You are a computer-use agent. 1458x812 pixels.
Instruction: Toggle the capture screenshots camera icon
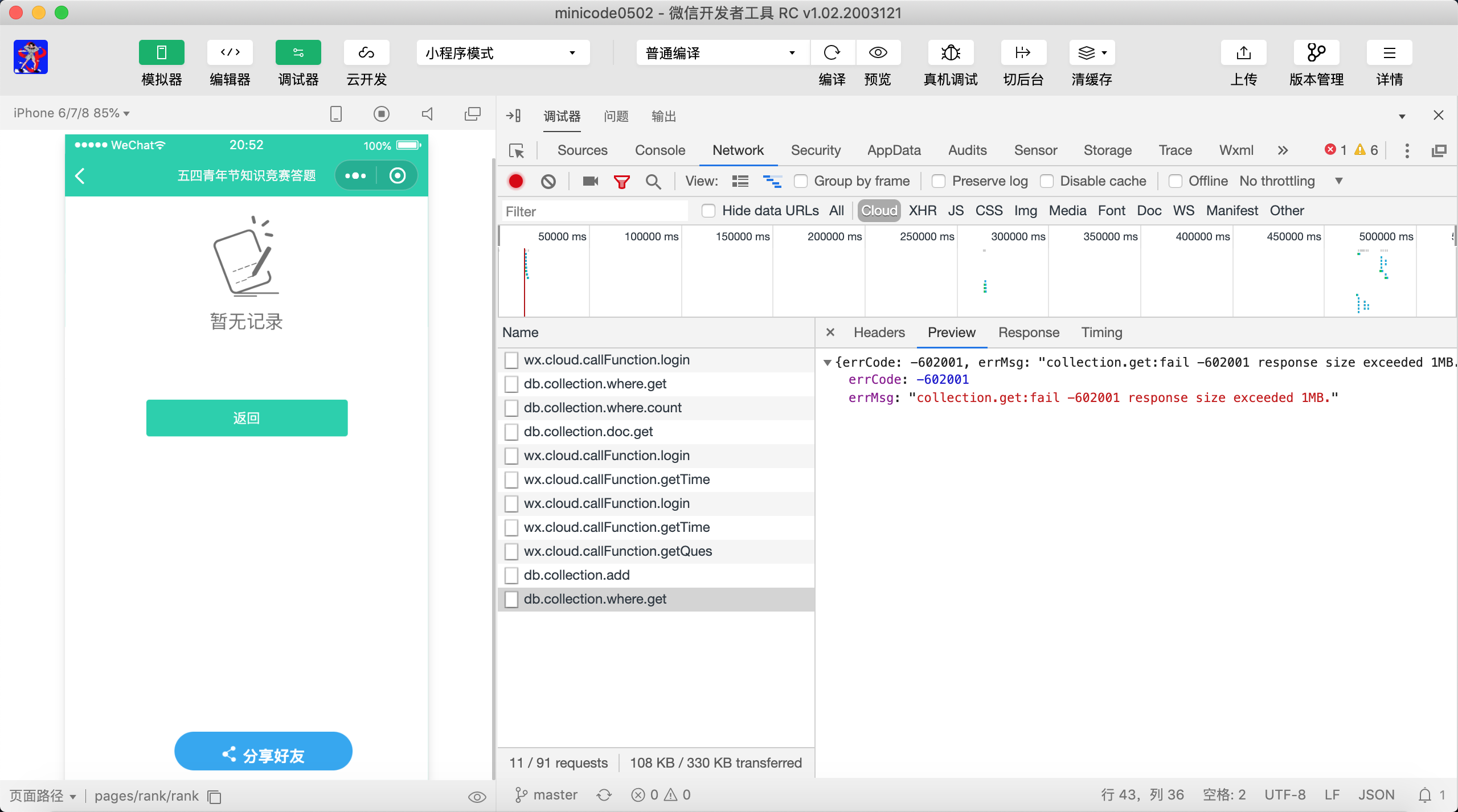pos(590,182)
